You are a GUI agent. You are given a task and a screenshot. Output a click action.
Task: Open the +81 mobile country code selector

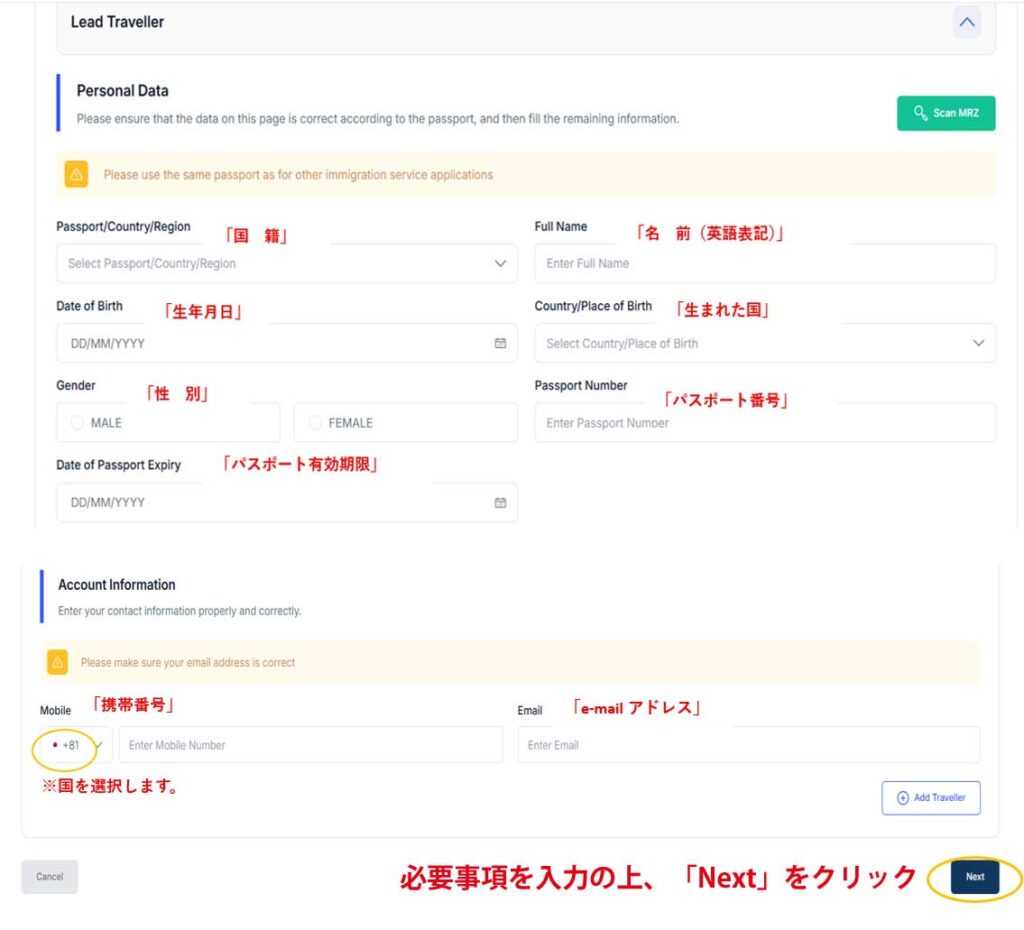tap(76, 745)
